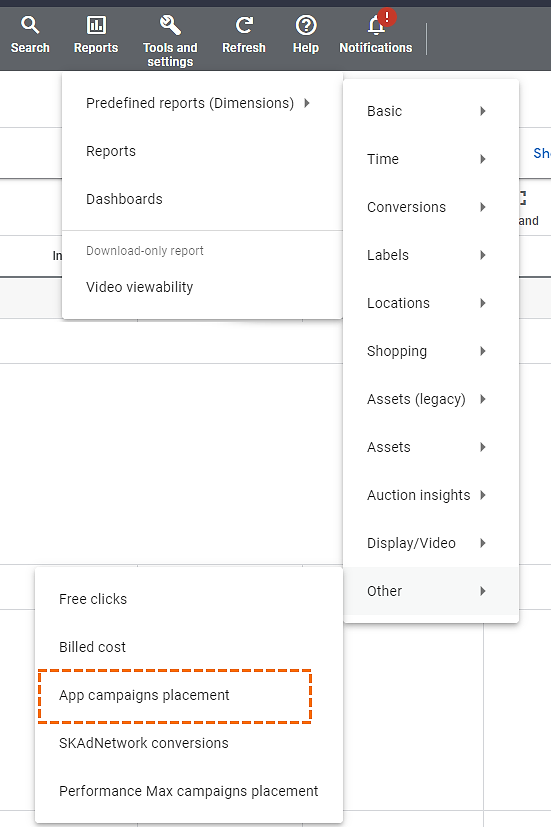Choose Free clicks report
The width and height of the screenshot is (551, 827).
tap(189, 599)
